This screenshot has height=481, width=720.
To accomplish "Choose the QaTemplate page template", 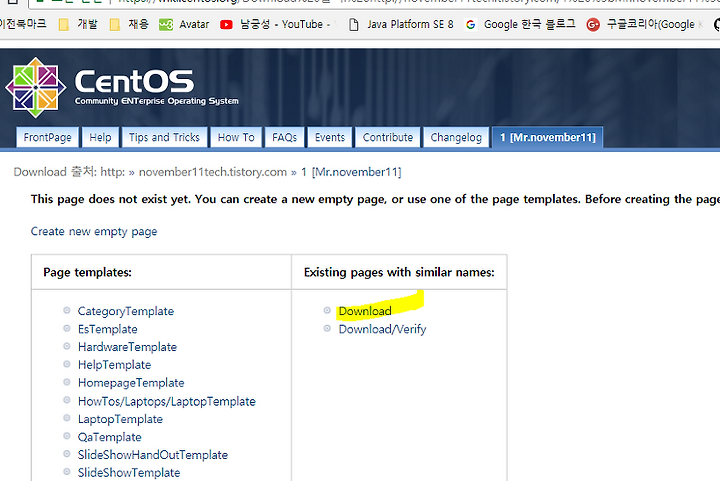I will tap(109, 437).
